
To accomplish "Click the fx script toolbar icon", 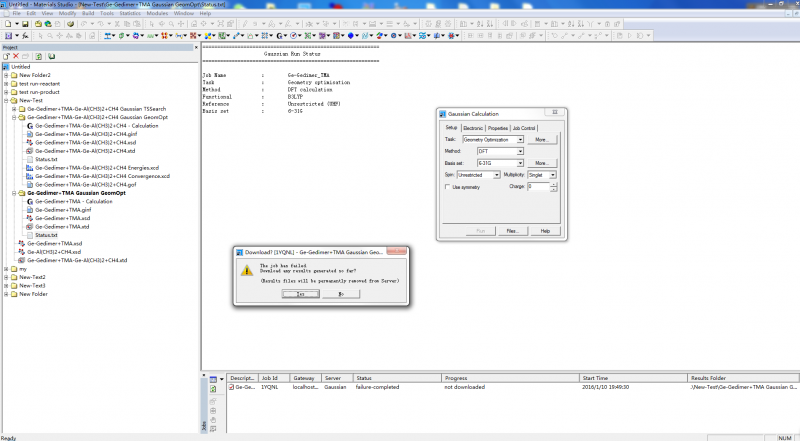I will [25, 36].
